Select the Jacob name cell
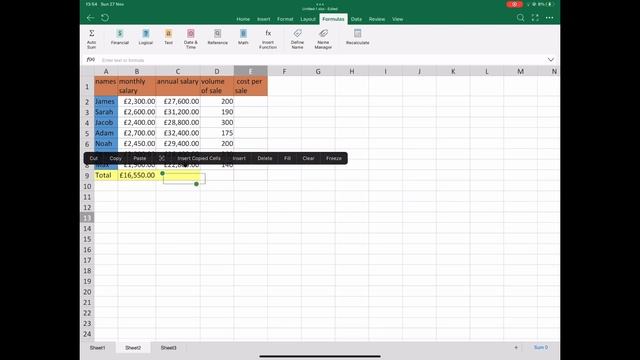 (x=106, y=122)
